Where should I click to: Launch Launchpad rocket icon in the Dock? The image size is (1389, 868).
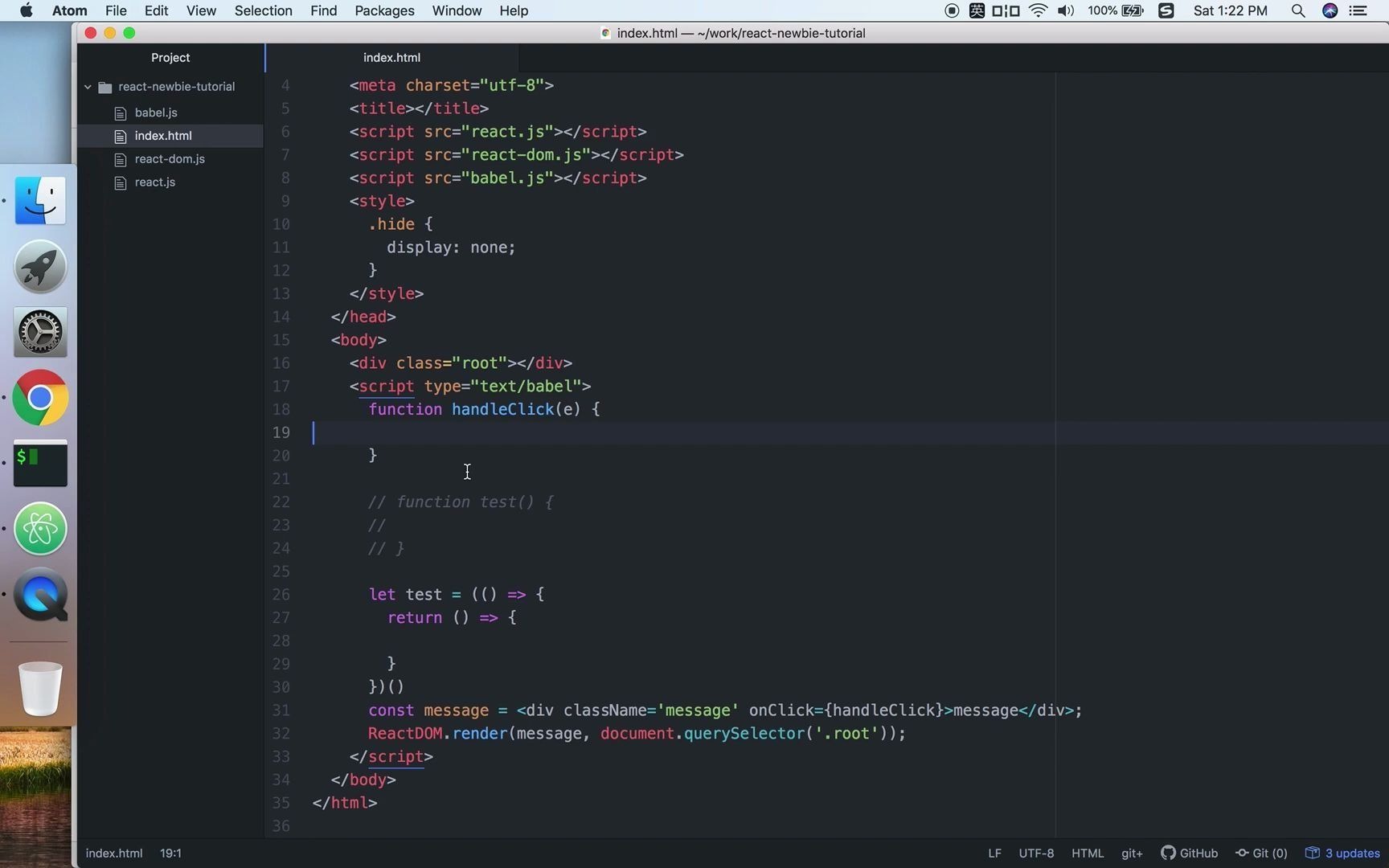tap(40, 267)
